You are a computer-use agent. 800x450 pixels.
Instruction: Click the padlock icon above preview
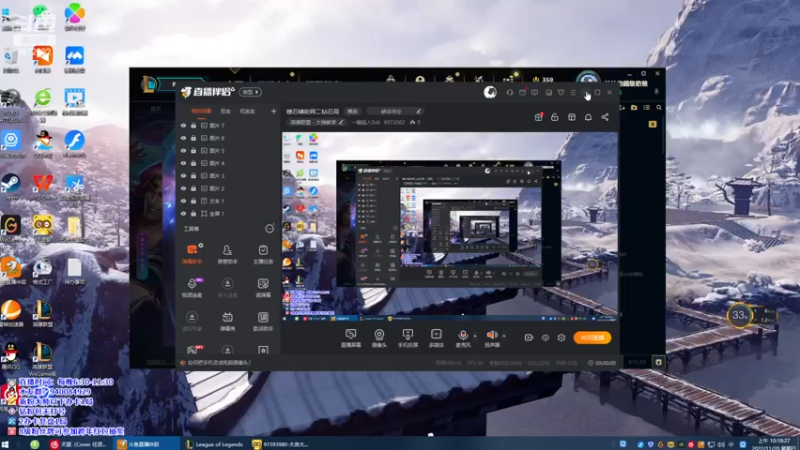coord(555,117)
